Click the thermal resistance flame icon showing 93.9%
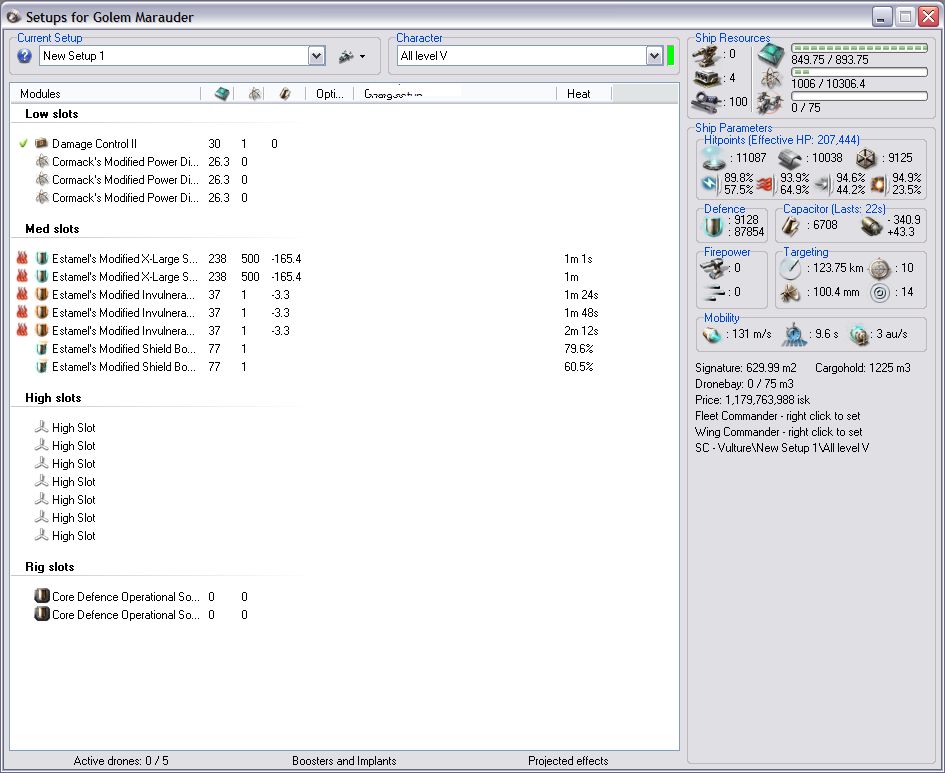Image resolution: width=945 pixels, height=773 pixels. [x=767, y=184]
